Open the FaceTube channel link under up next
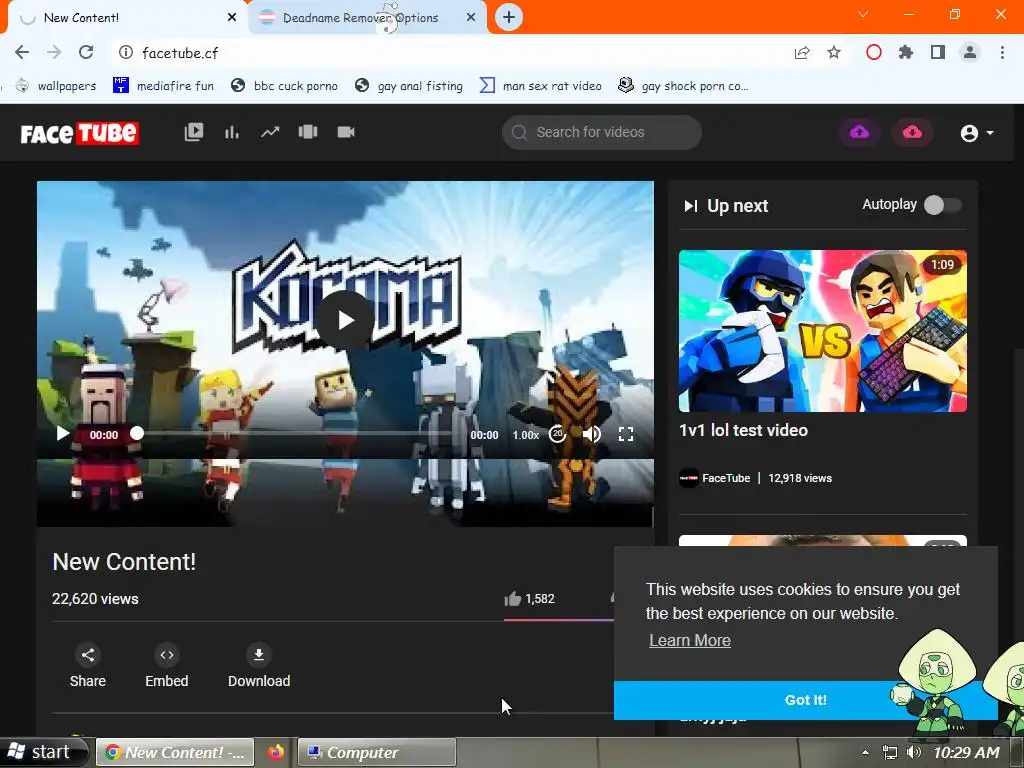Viewport: 1024px width, 768px height. tap(726, 478)
